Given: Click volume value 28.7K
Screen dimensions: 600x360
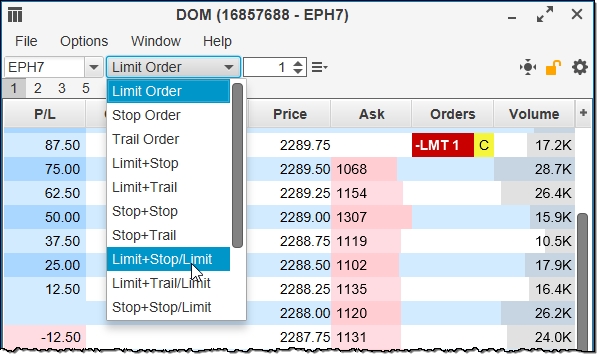Looking at the screenshot, I should [x=553, y=169].
